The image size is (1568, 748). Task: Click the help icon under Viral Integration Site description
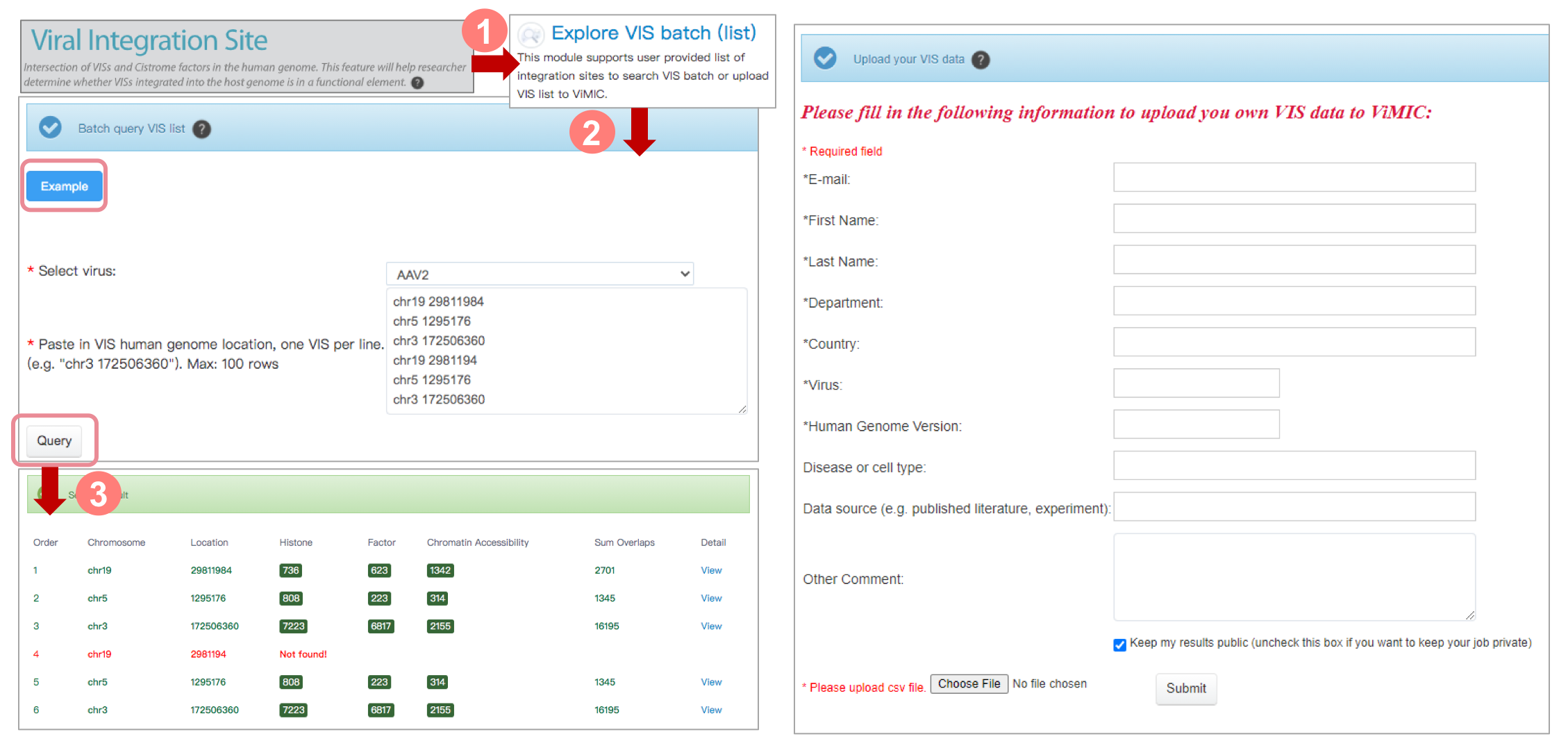click(x=417, y=83)
